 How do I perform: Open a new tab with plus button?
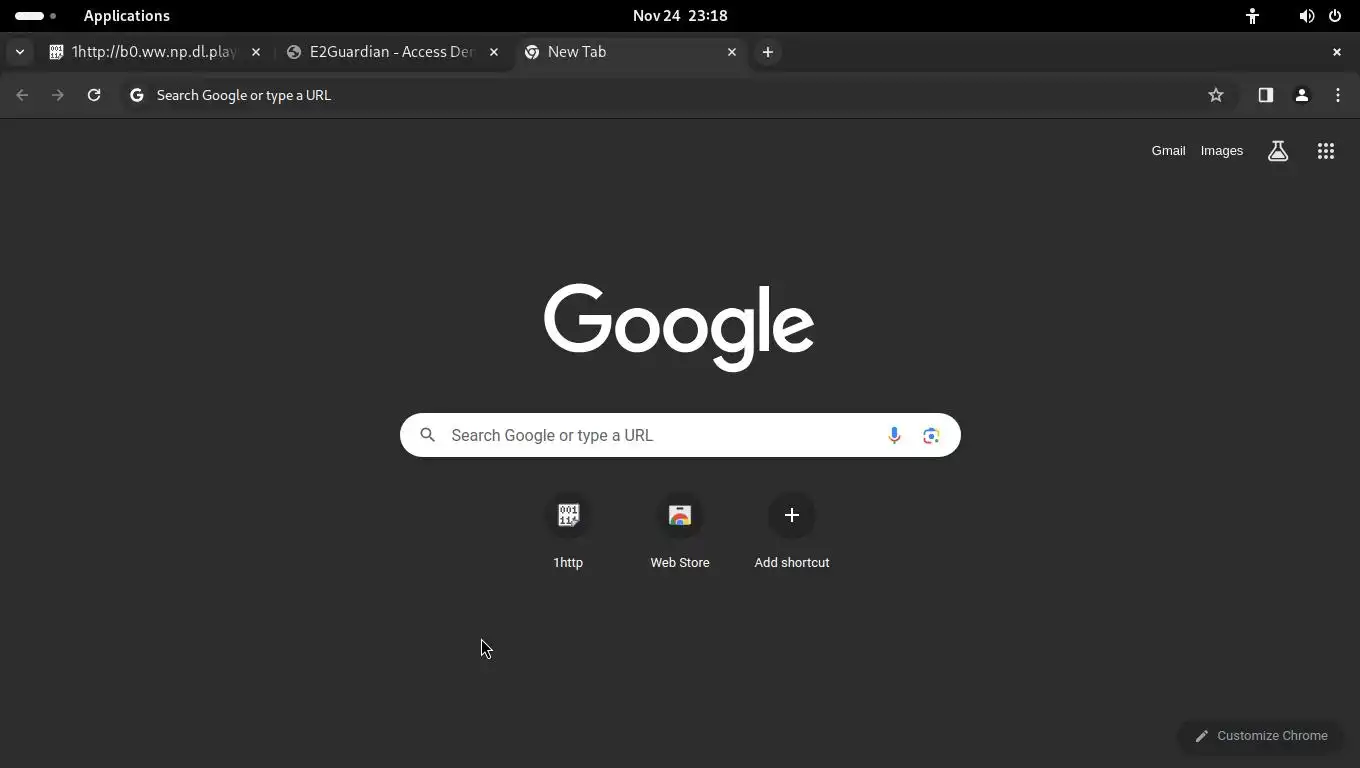768,52
